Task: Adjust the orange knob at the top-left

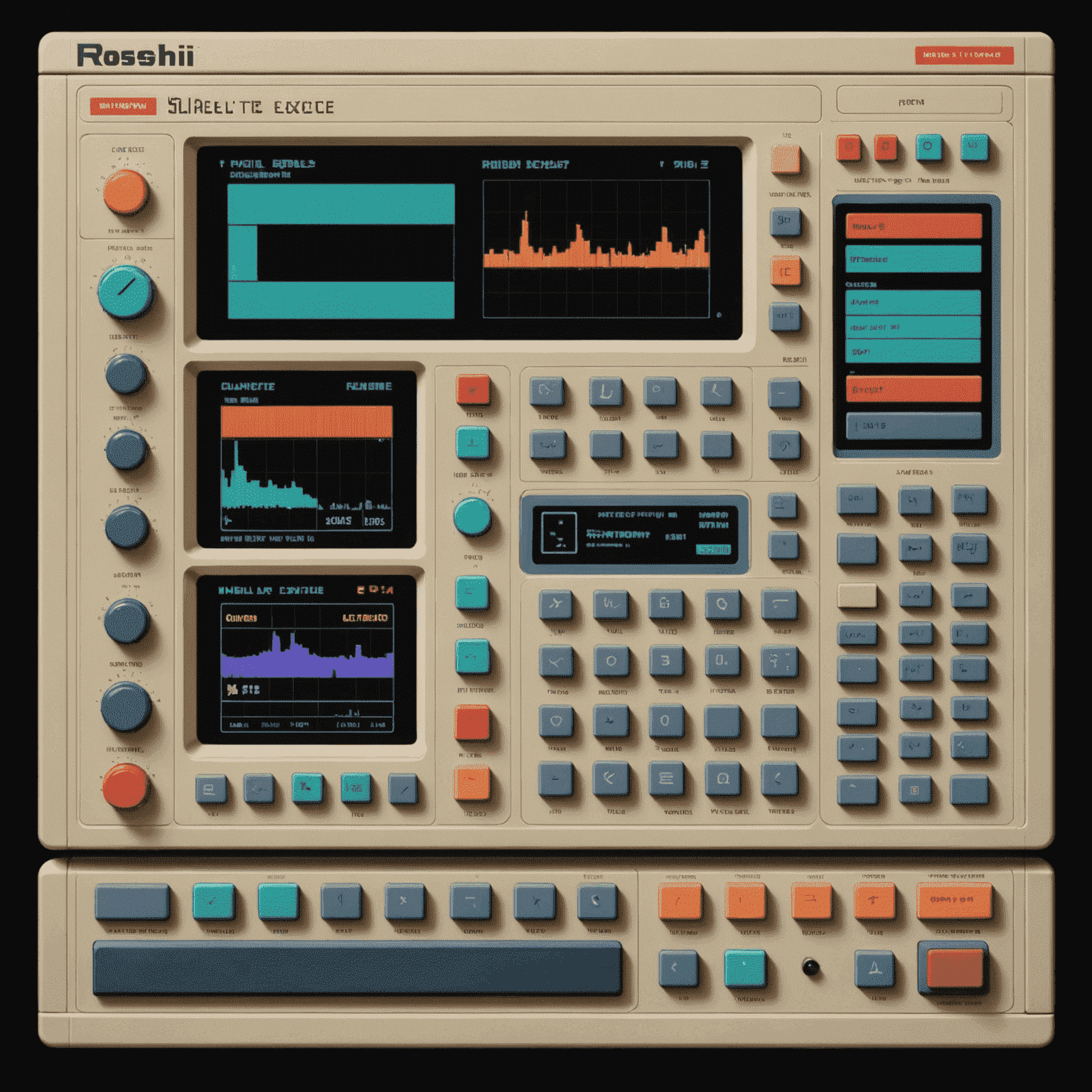Action: (x=126, y=192)
